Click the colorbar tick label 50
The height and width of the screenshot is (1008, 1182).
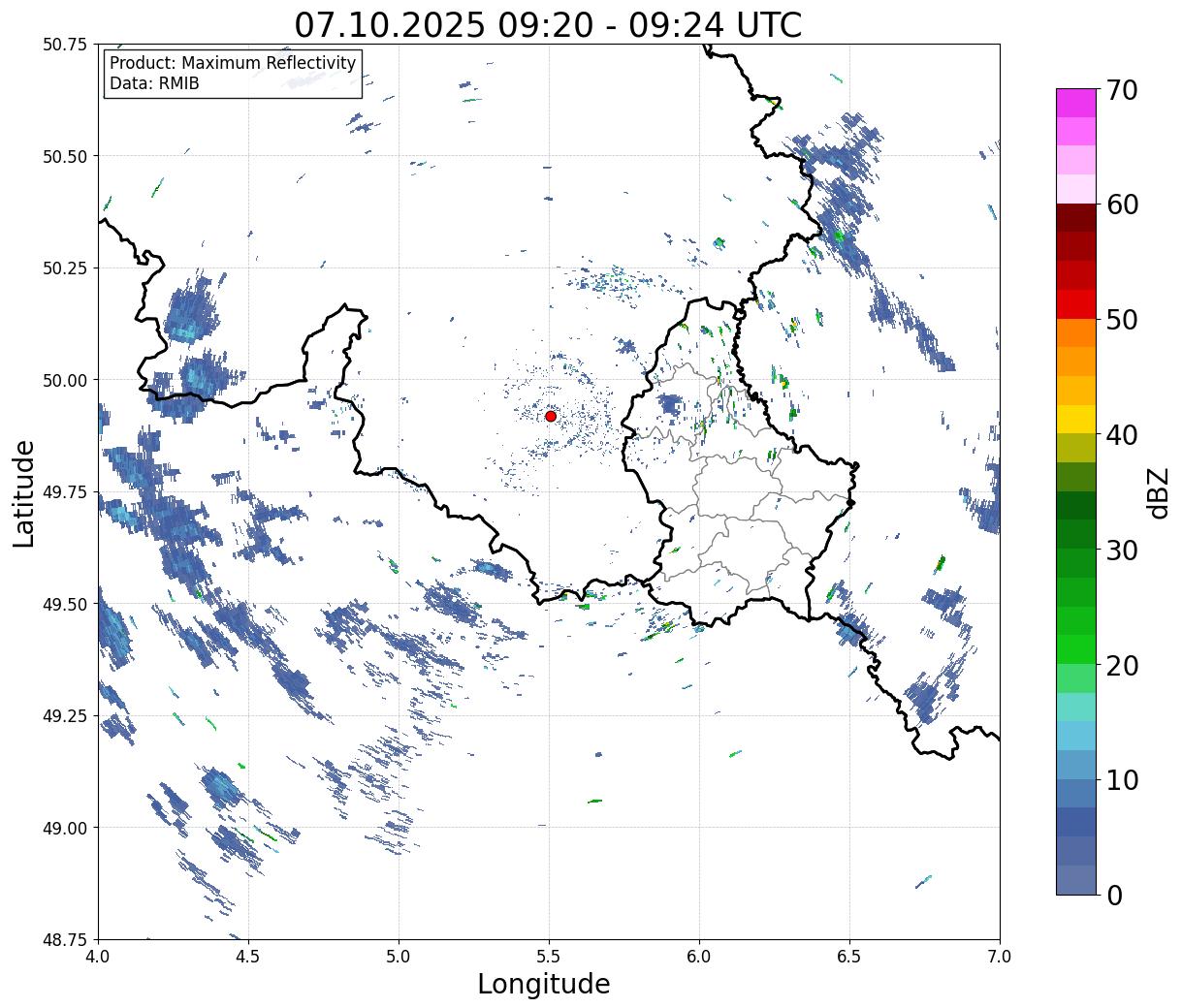[1122, 320]
